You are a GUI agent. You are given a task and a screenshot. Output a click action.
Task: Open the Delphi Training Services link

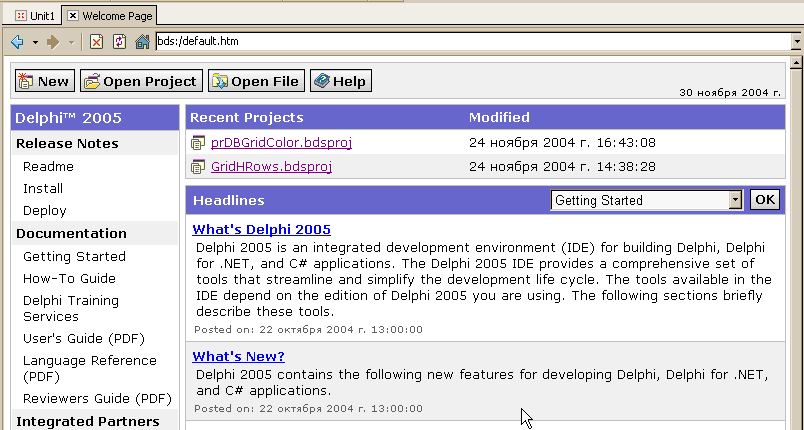(71, 309)
